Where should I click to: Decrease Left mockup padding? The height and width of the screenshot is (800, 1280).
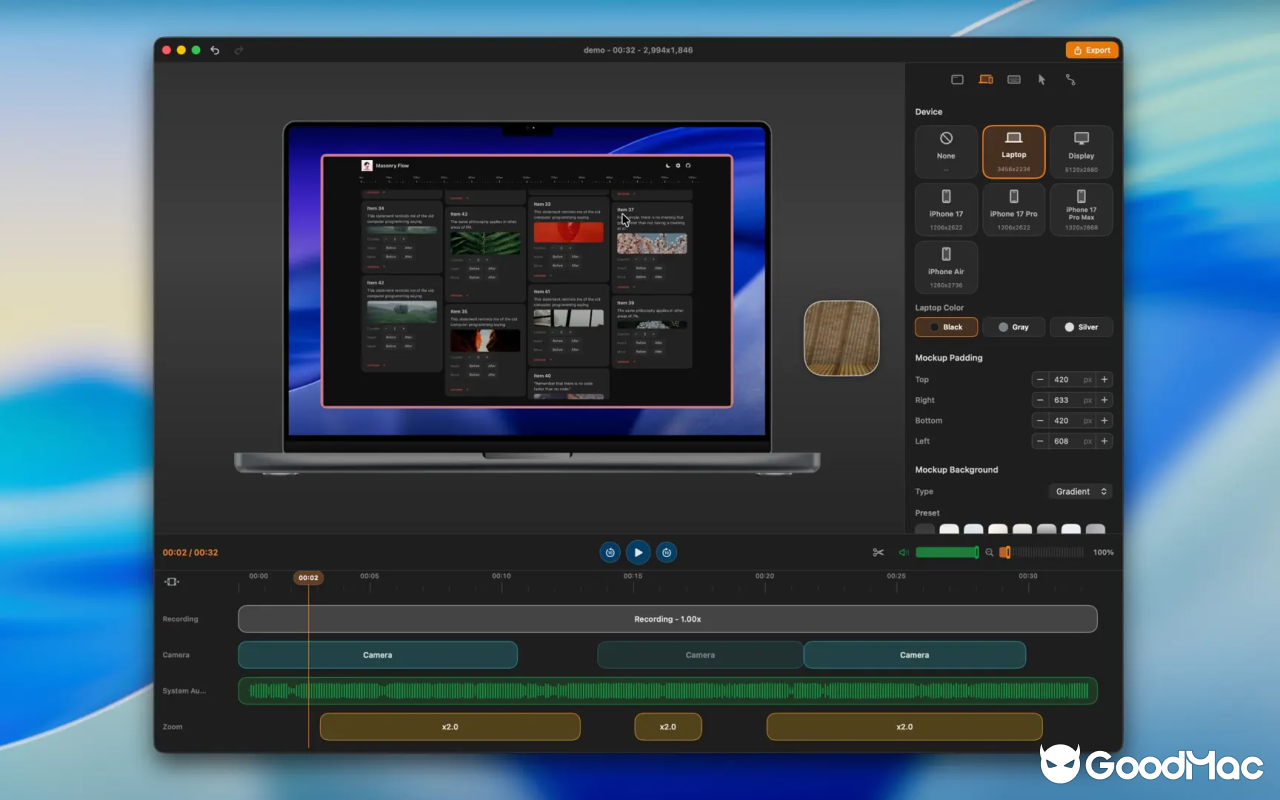coord(1040,441)
